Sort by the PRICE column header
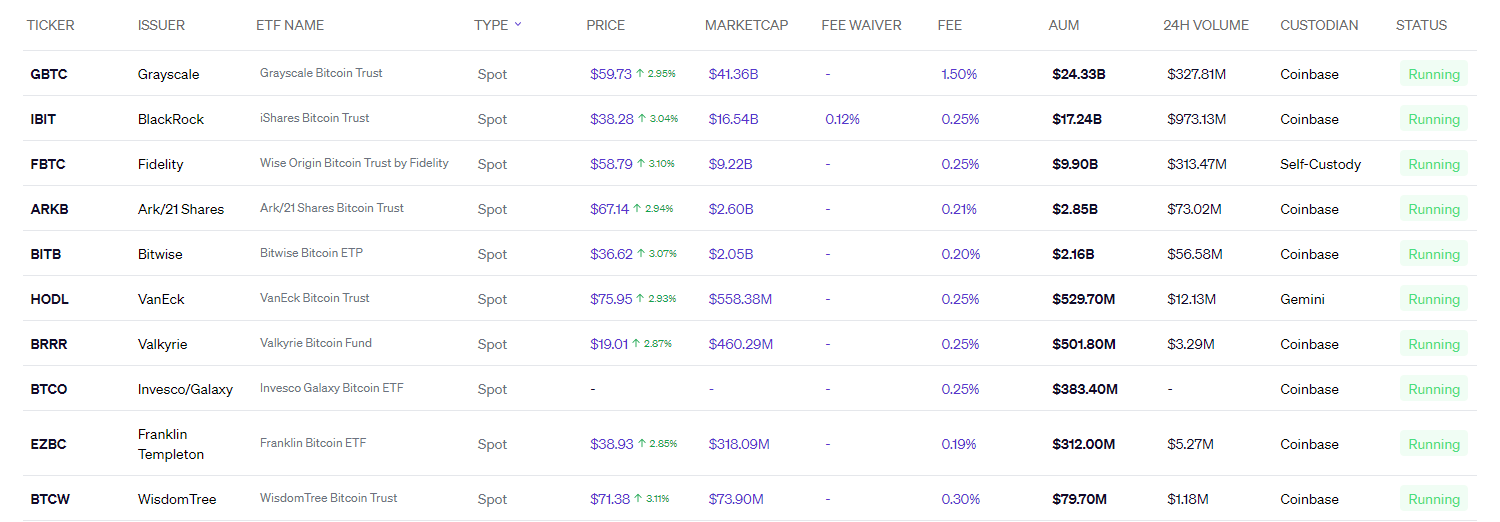The width and height of the screenshot is (1500, 522). click(x=605, y=25)
